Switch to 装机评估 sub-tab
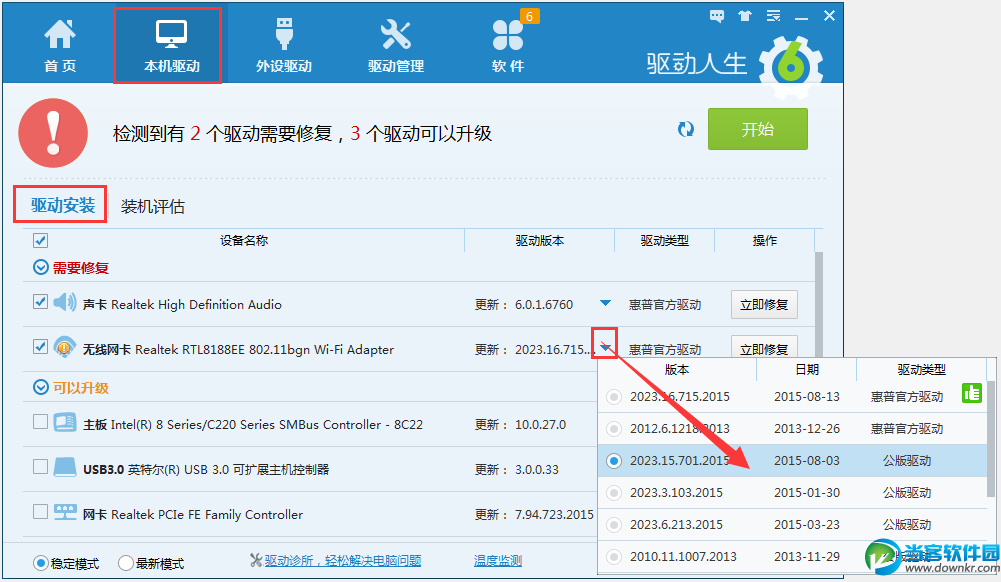1001x582 pixels. click(x=153, y=206)
